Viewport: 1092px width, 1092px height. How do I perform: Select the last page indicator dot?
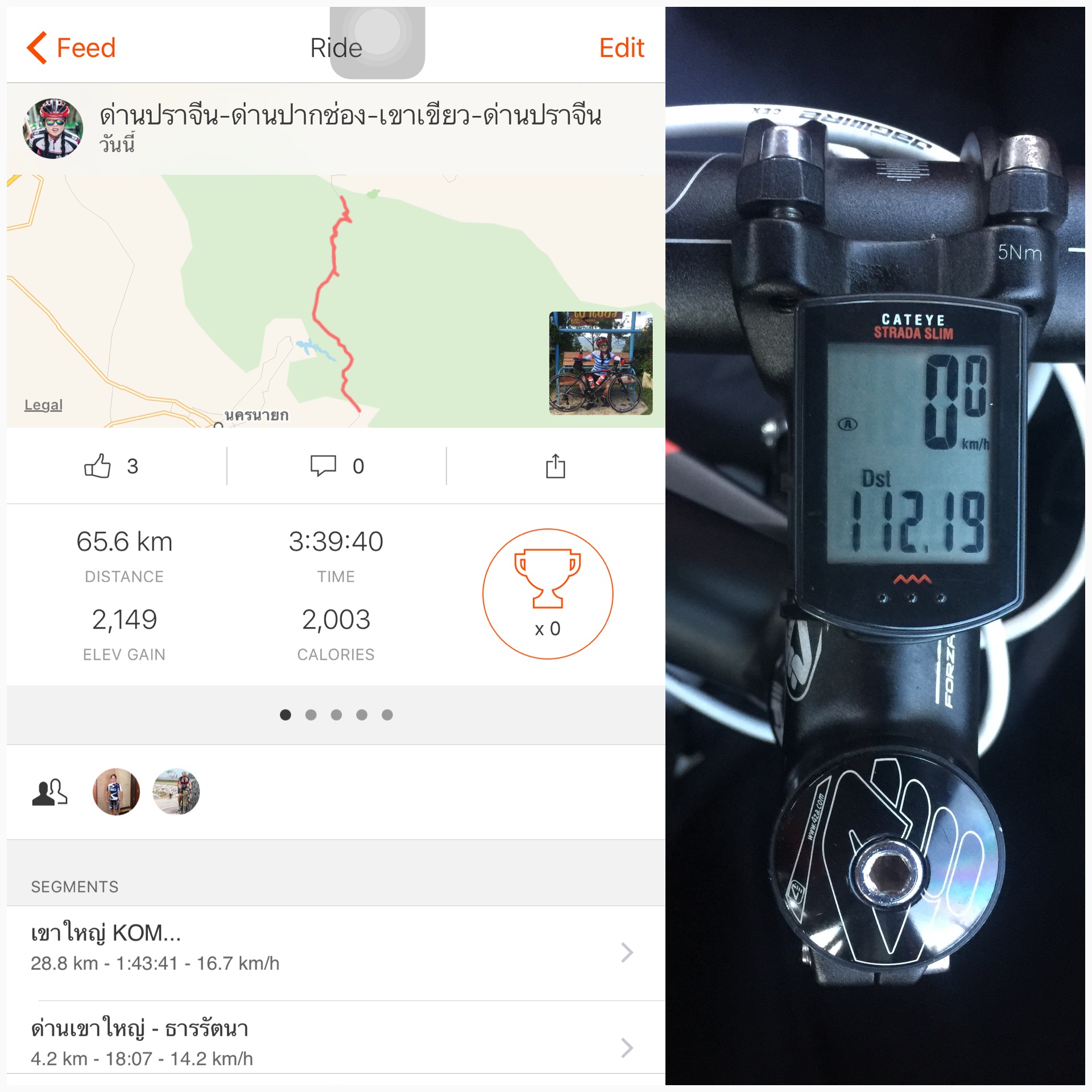point(387,715)
